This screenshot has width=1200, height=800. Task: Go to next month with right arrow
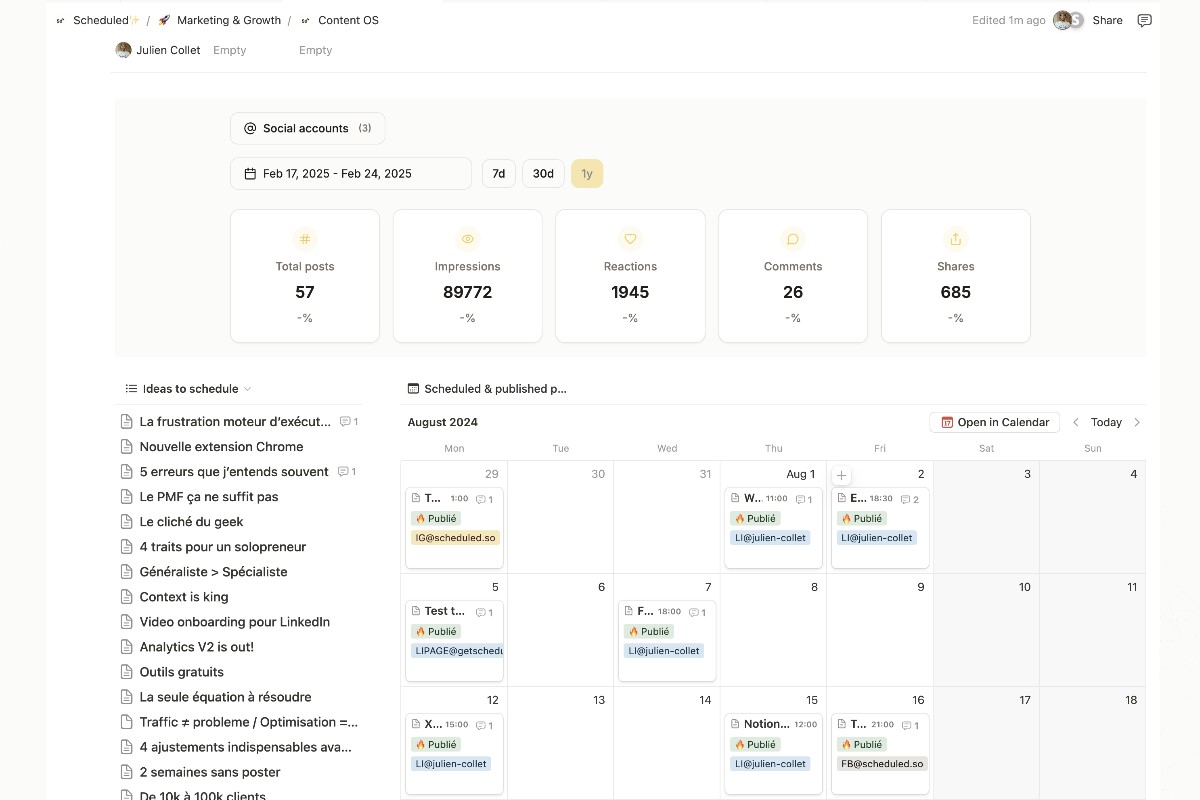coord(1137,422)
